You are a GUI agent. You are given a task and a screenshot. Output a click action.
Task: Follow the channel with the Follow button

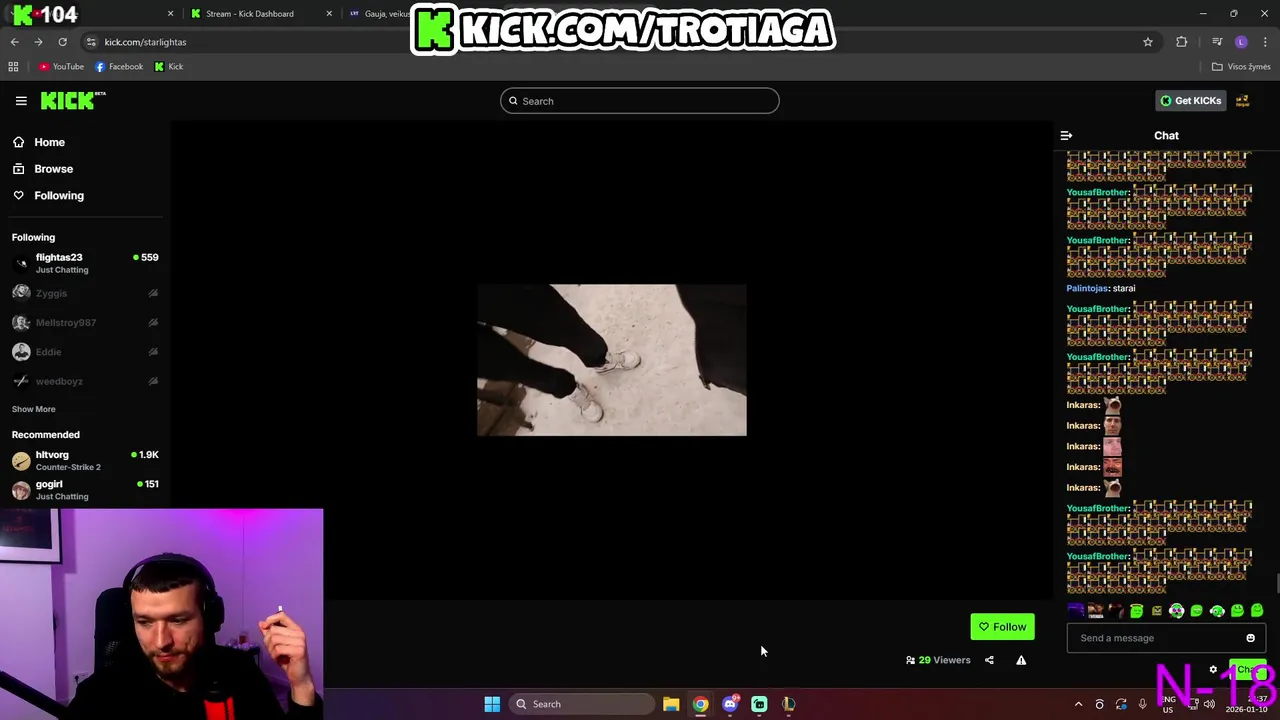1002,627
